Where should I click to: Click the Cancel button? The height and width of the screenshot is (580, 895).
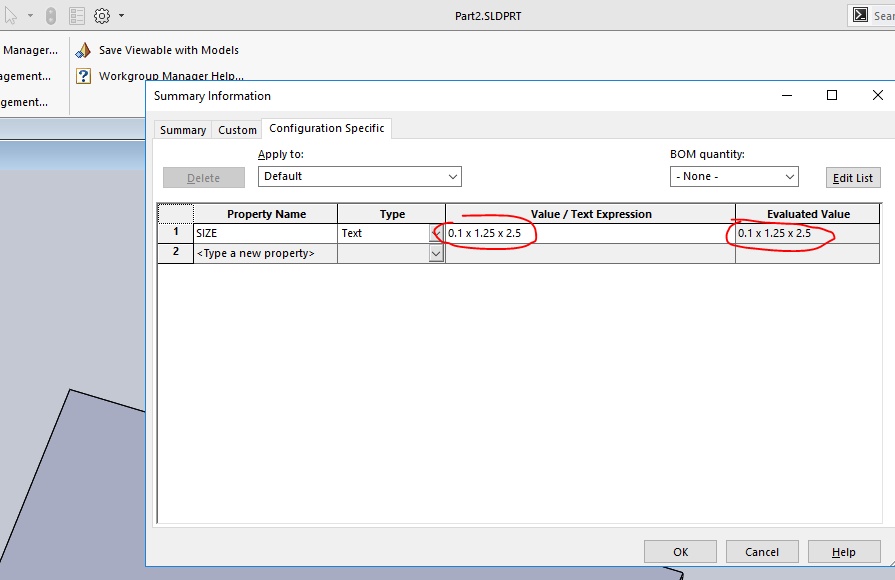(x=762, y=552)
